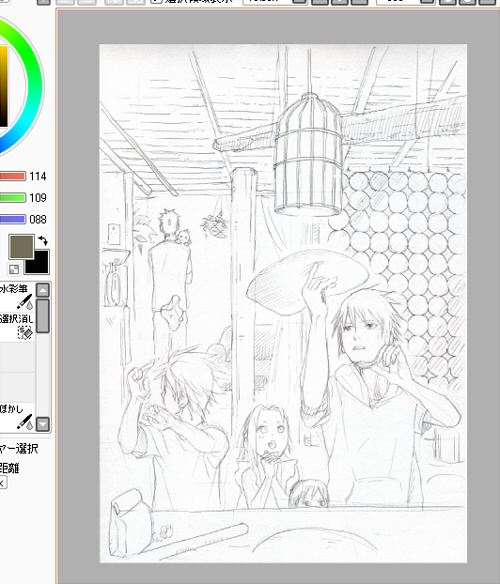Select the ぼかし blur tool
This screenshot has width=500, height=584.
17,417
